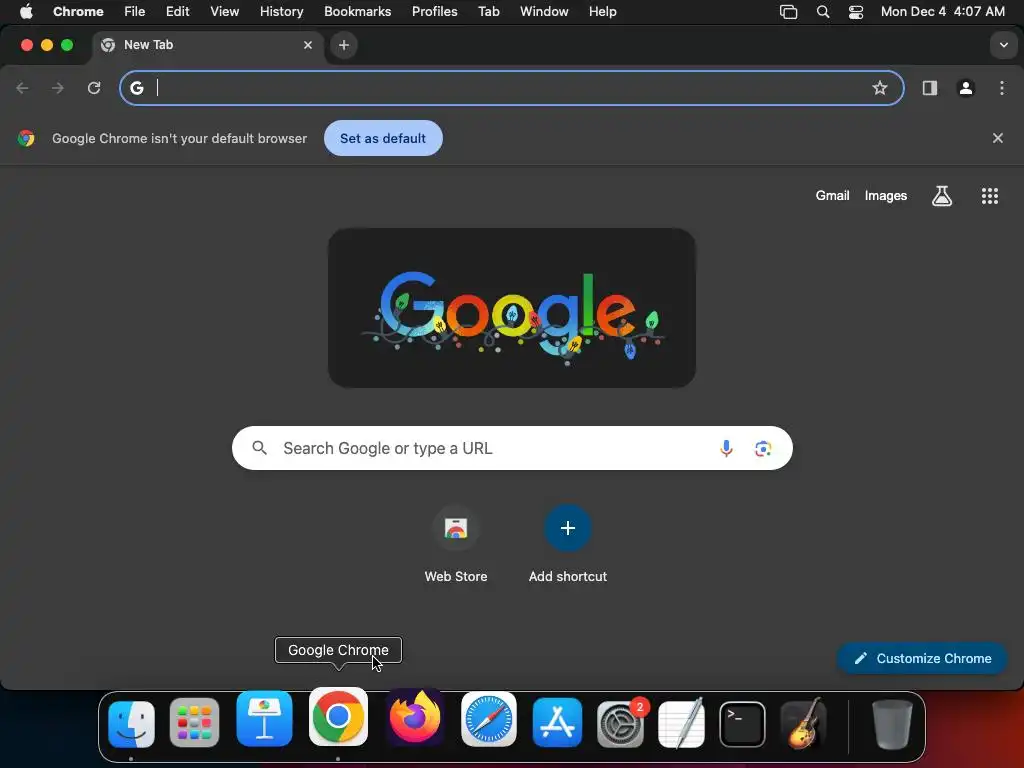1024x768 pixels.
Task: Open Finder from the Dock
Action: [x=131, y=723]
